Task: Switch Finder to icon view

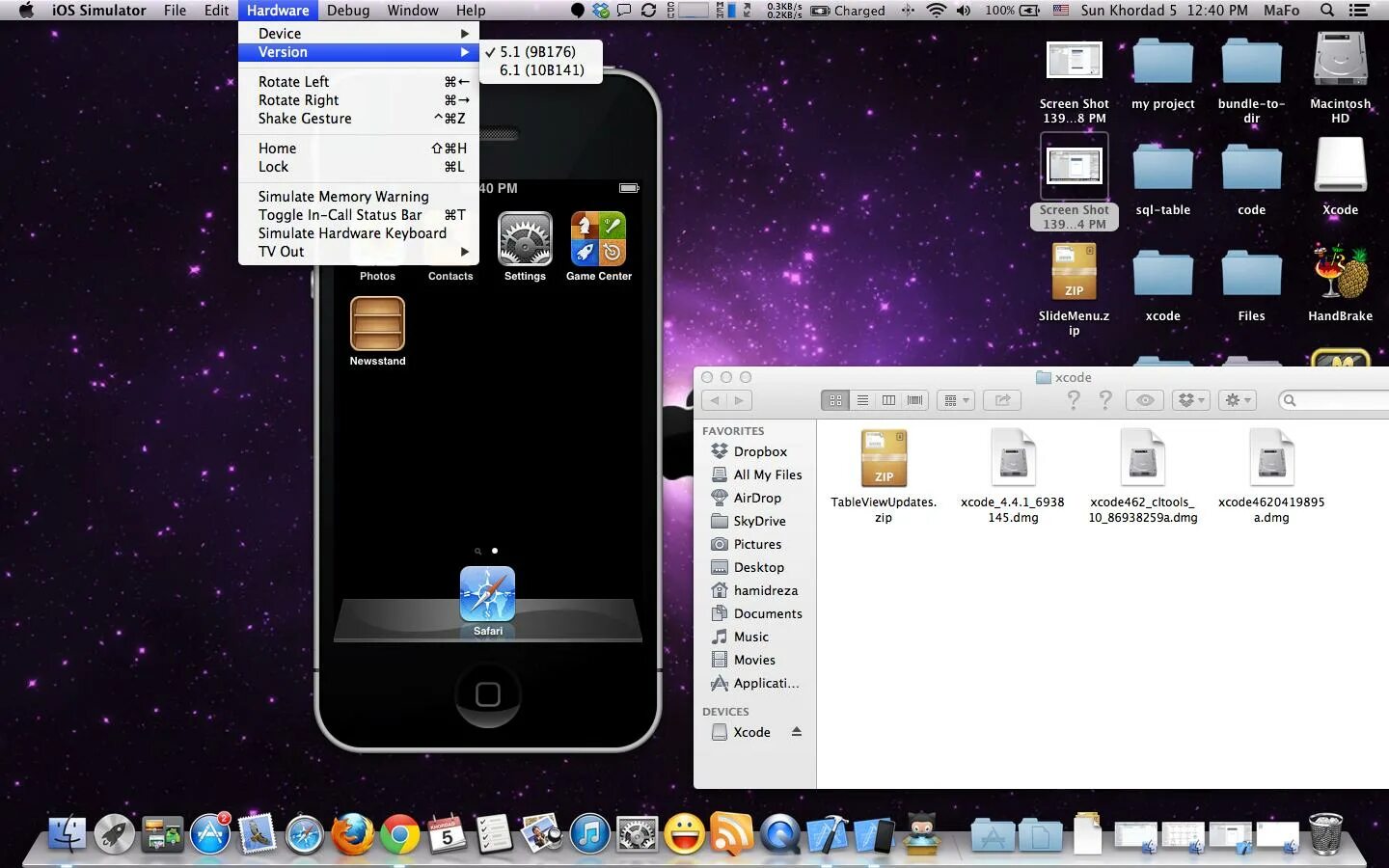Action: [835, 400]
